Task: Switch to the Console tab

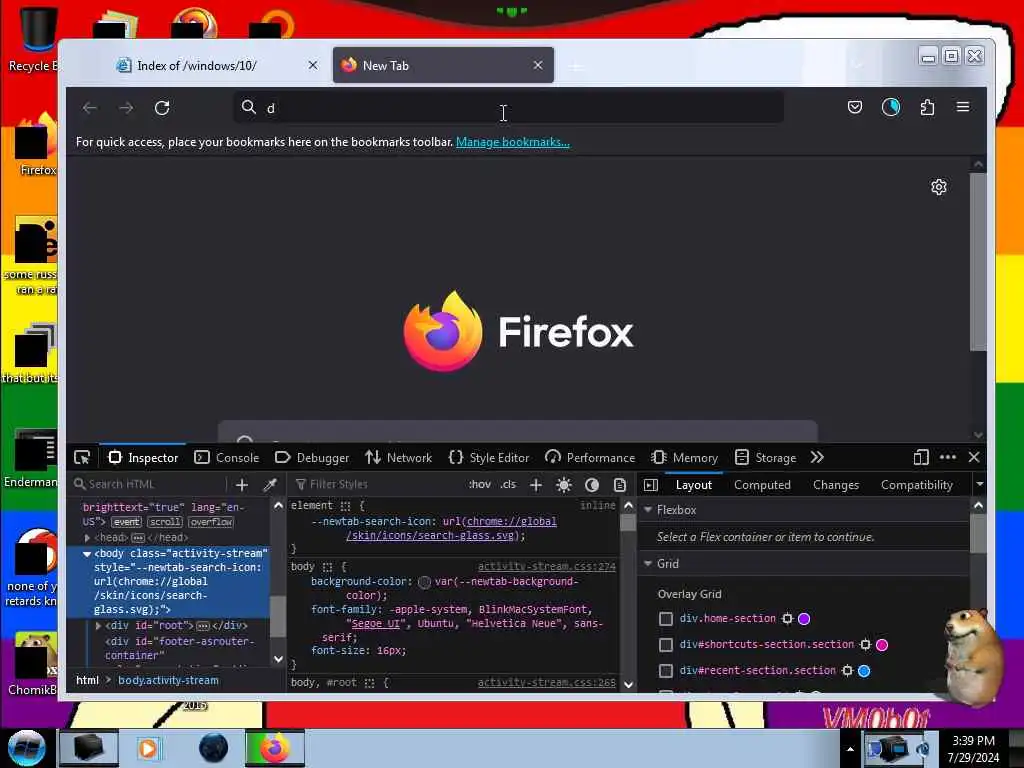Action: [227, 458]
